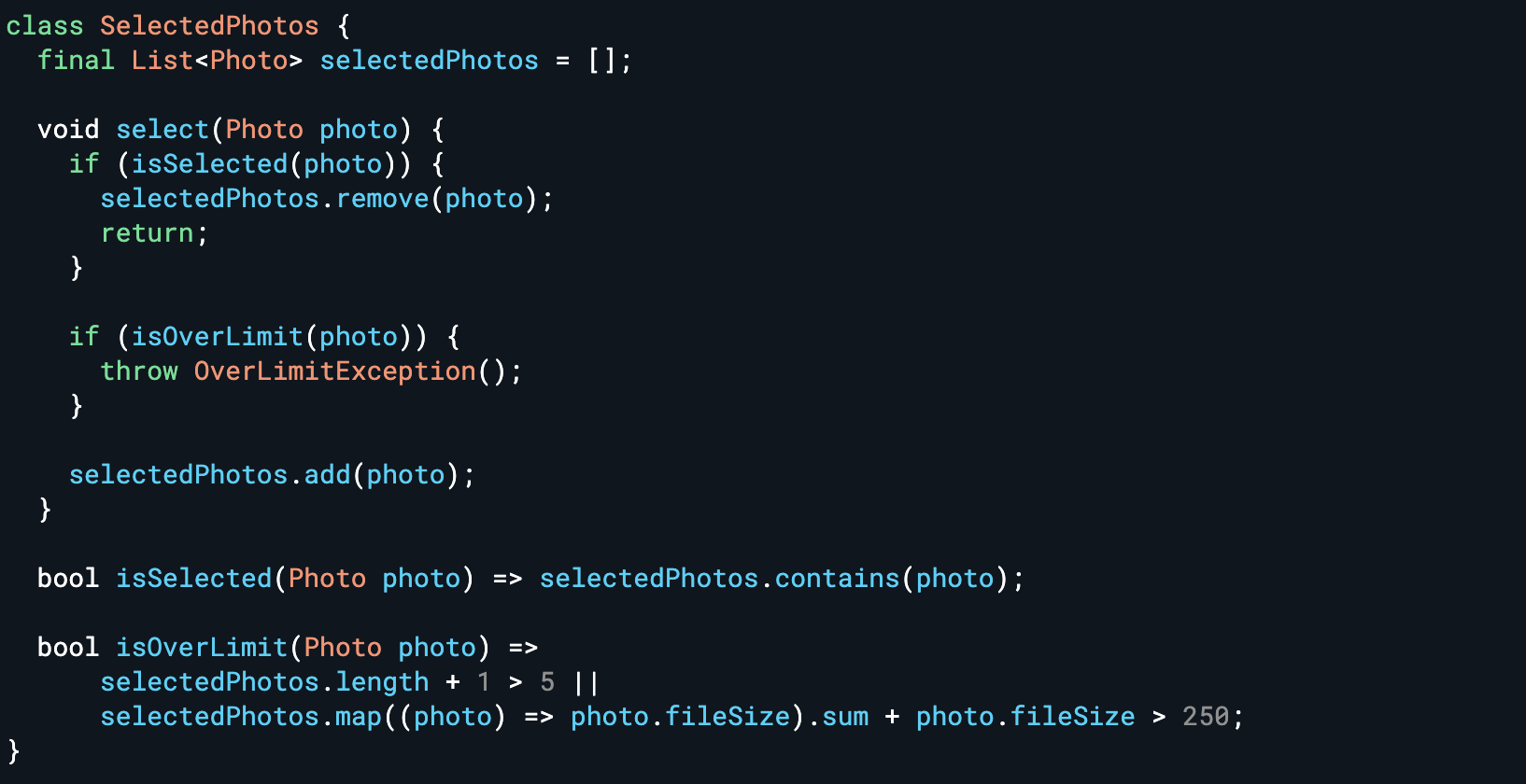
Task: Click the 'return' keyword
Action: pos(147,233)
